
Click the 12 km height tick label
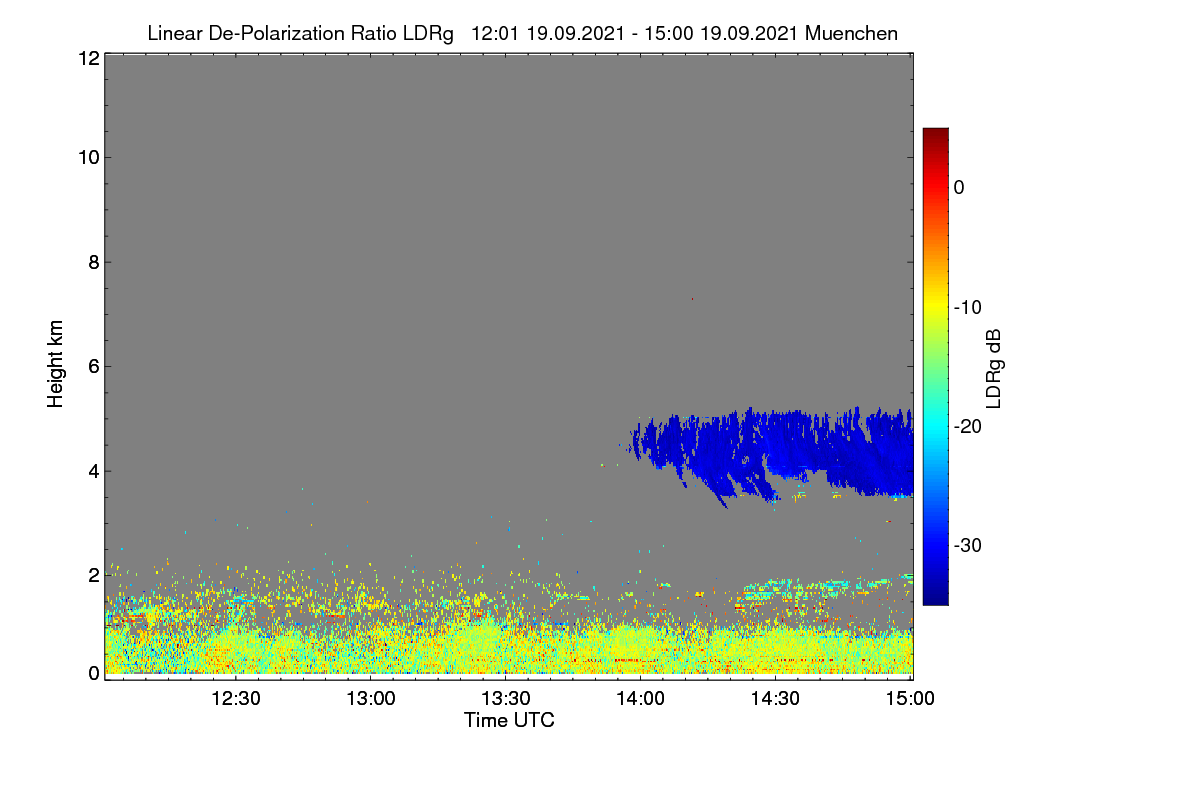87,58
